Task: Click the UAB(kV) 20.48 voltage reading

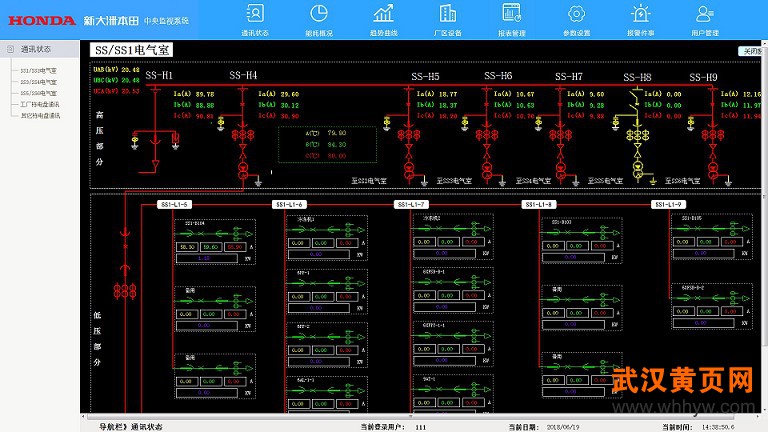Action: click(117, 70)
